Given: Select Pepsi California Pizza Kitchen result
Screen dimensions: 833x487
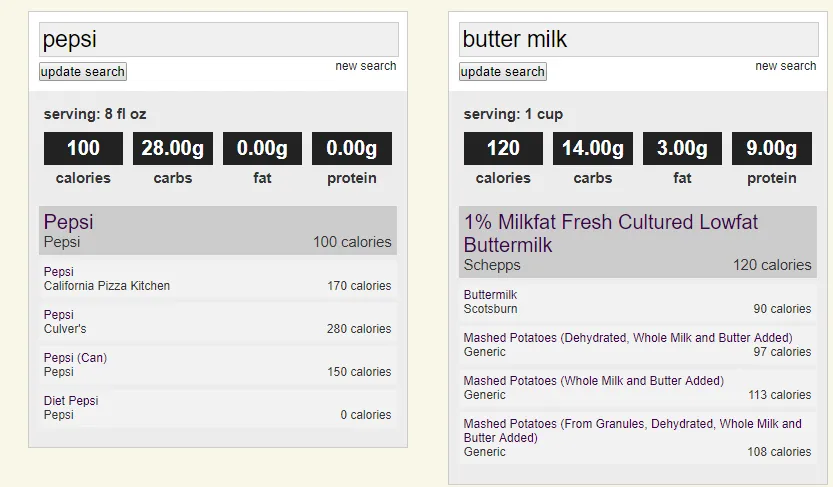Looking at the screenshot, I should pos(218,279).
